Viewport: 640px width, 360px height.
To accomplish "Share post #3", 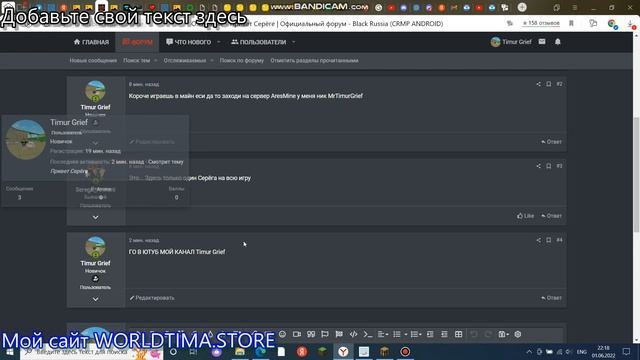I will pyautogui.click(x=538, y=166).
